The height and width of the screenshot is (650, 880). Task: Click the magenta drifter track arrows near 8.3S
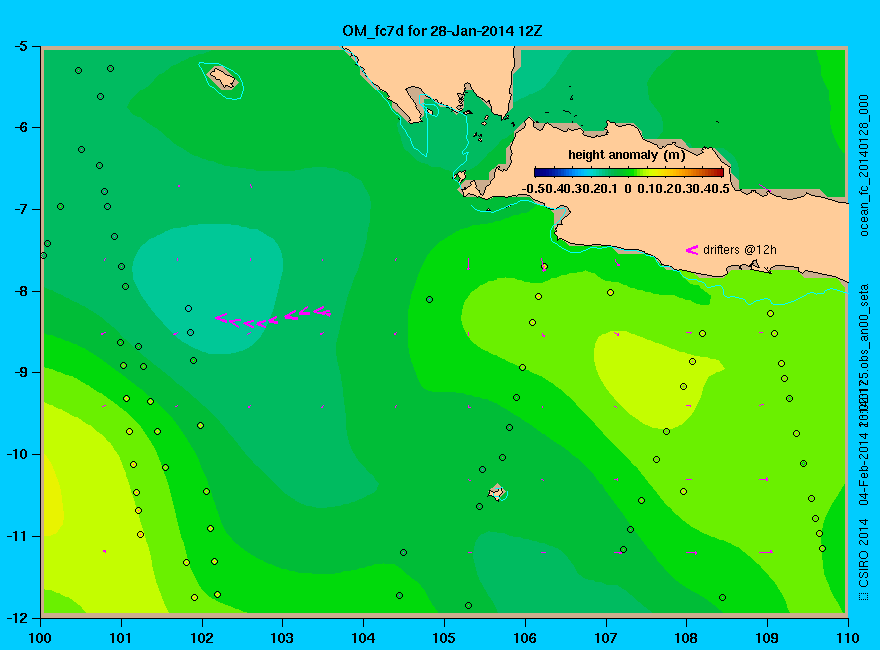tap(273, 318)
